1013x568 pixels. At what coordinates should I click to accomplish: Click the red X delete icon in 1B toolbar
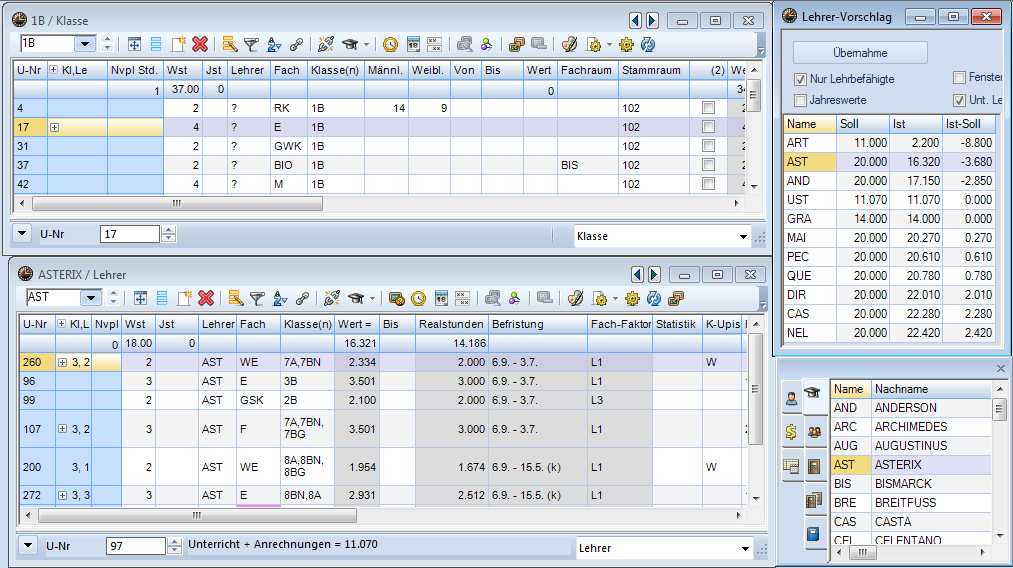(200, 44)
